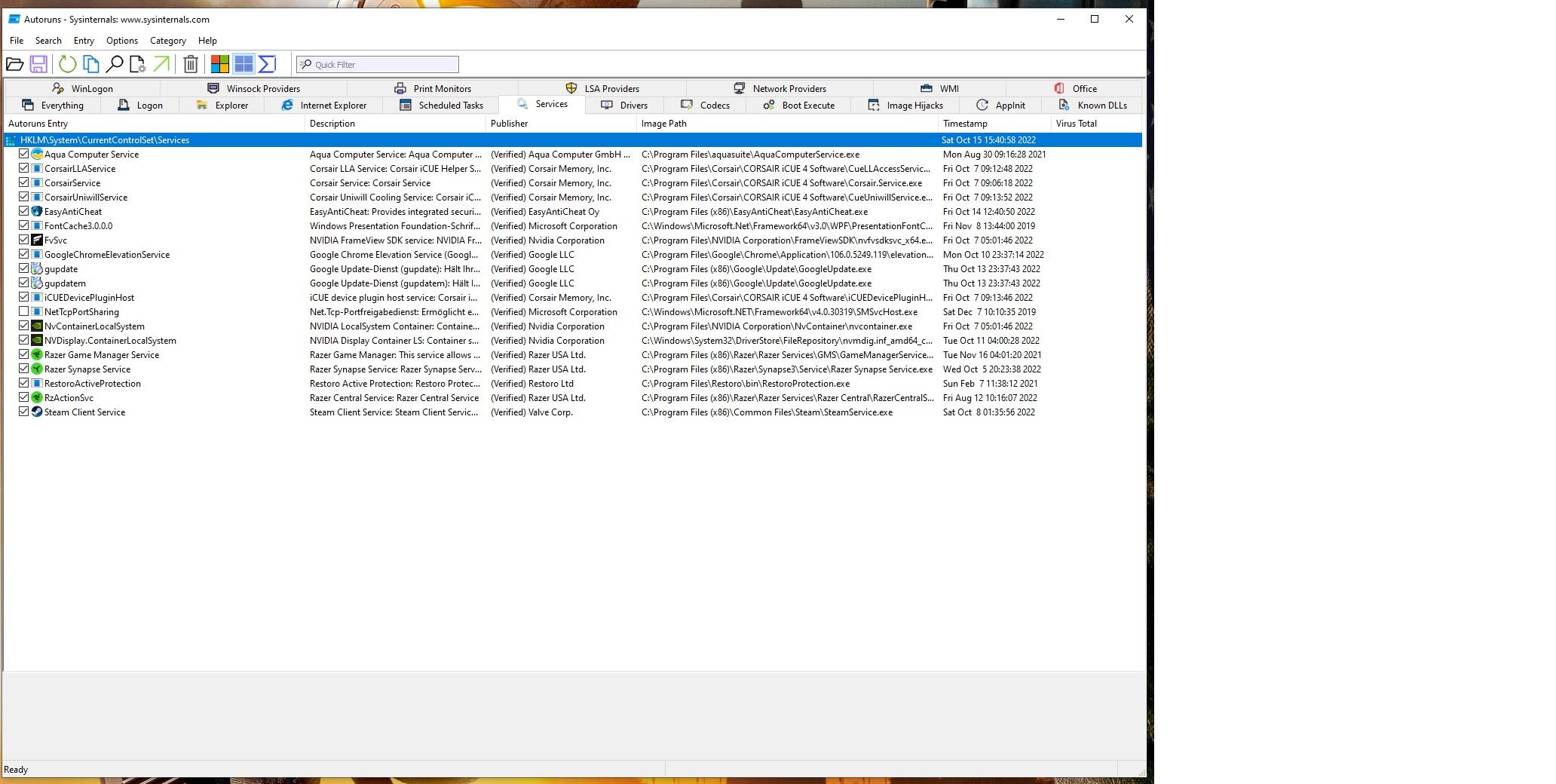Image resolution: width=1556 pixels, height=784 pixels.
Task: Open the File menu
Action: point(17,41)
